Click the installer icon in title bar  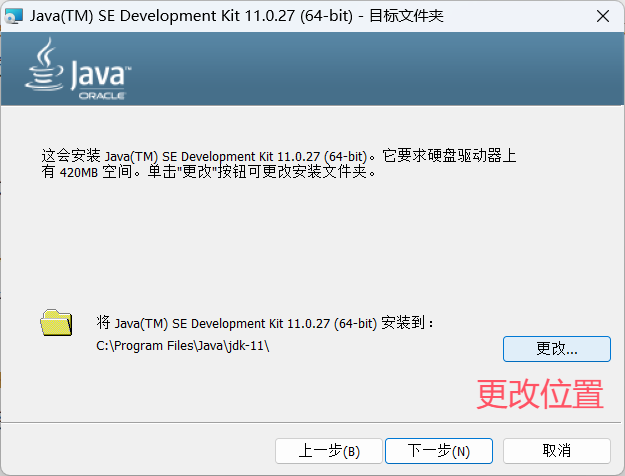click(14, 16)
